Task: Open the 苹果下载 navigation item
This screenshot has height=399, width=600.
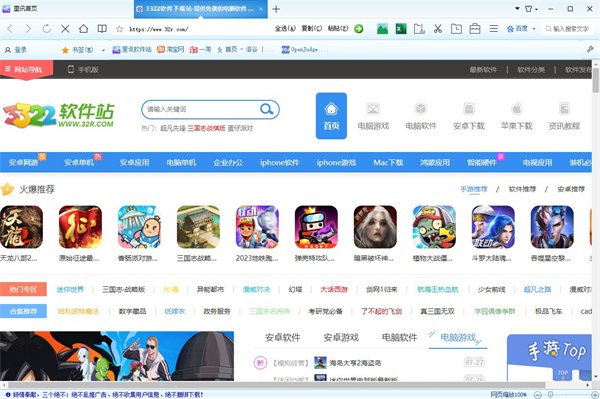Action: point(517,116)
